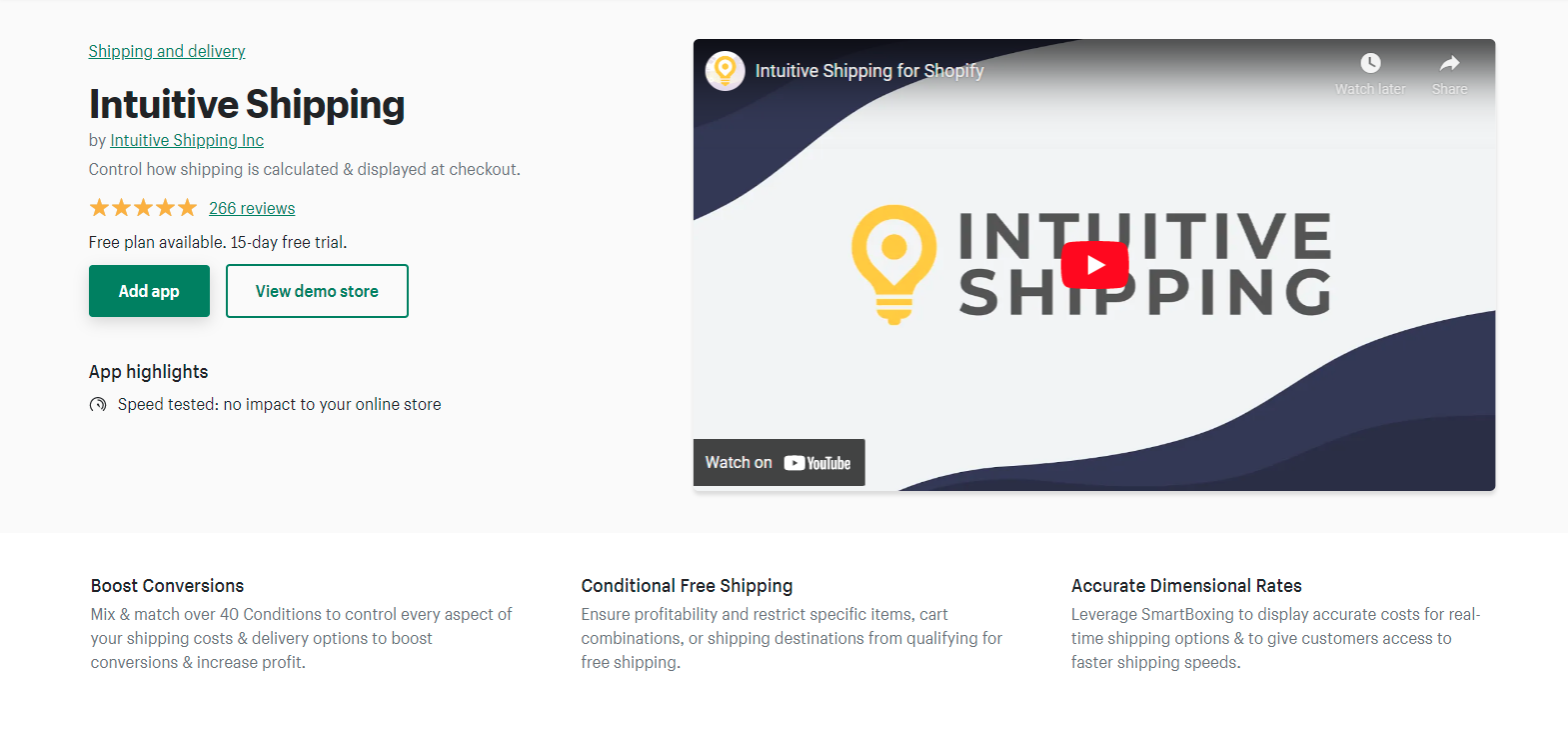1568x733 pixels.
Task: Click the Watch later clock icon
Action: [x=1369, y=62]
